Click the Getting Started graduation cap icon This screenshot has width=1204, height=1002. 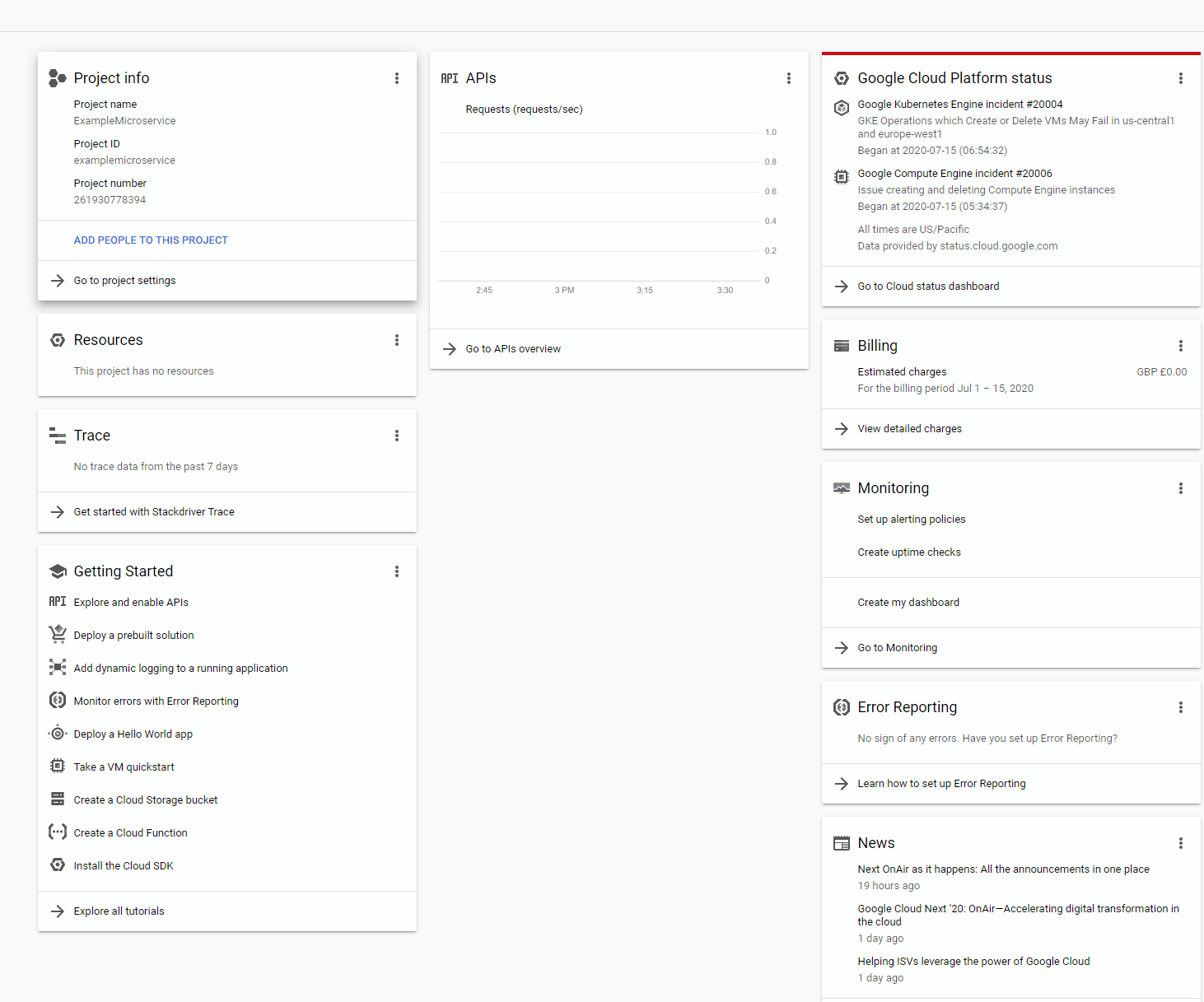coord(57,571)
